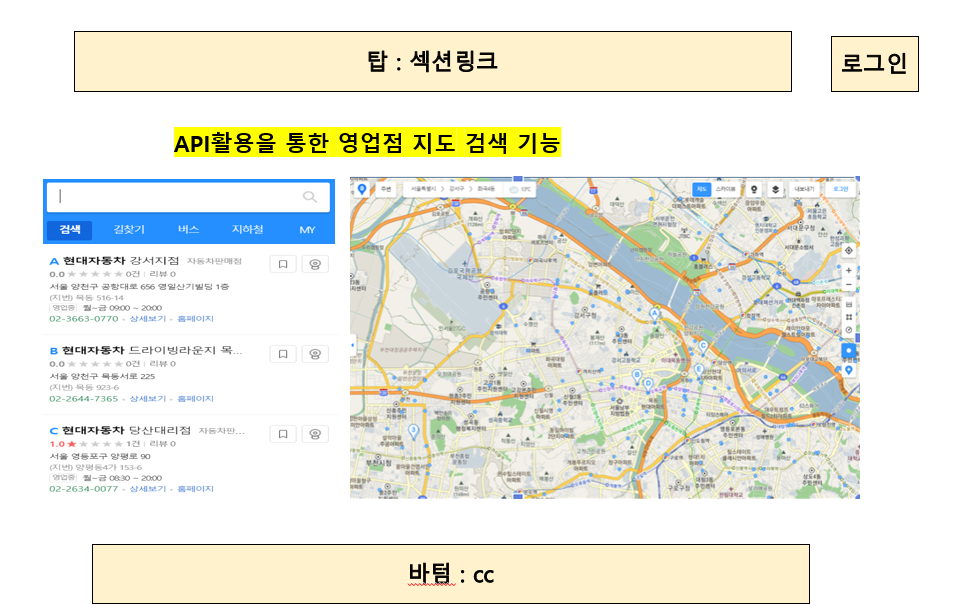Switch map to 지도 view
Image resolution: width=976 pixels, height=605 pixels.
(702, 189)
